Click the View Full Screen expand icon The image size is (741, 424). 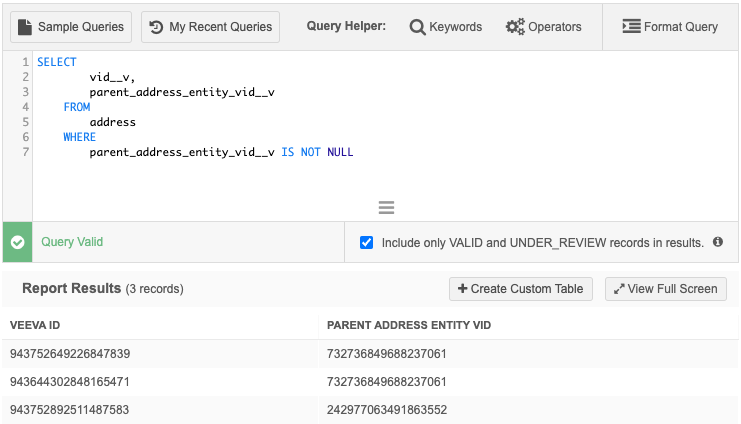(619, 289)
